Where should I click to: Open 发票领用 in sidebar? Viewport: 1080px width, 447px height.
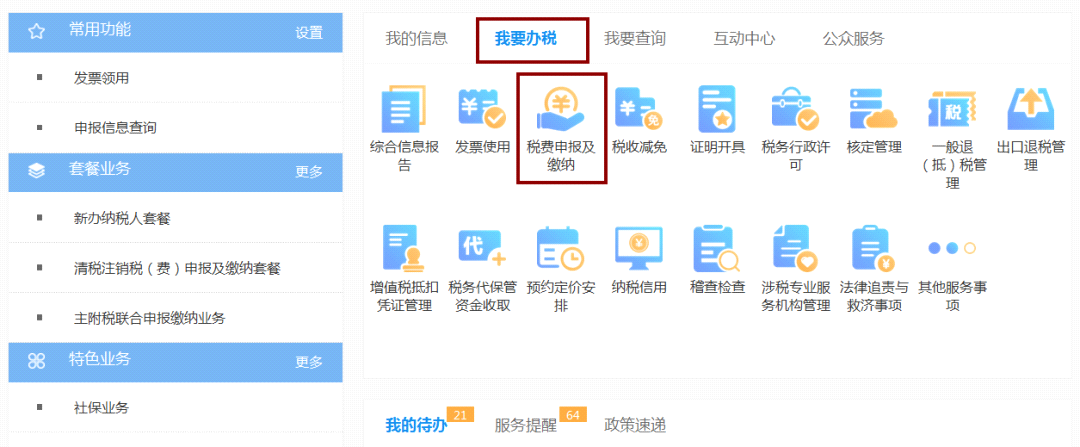101,78
